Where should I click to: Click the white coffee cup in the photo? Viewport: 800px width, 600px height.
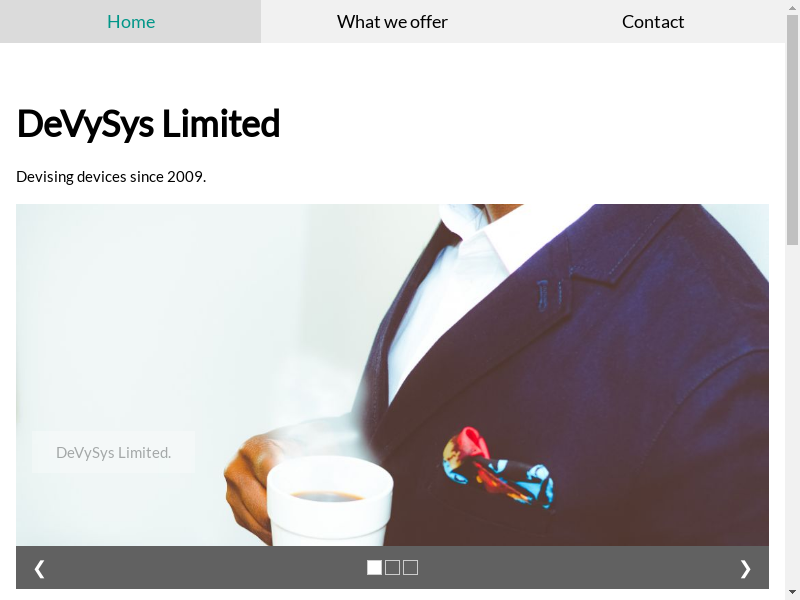click(x=330, y=501)
